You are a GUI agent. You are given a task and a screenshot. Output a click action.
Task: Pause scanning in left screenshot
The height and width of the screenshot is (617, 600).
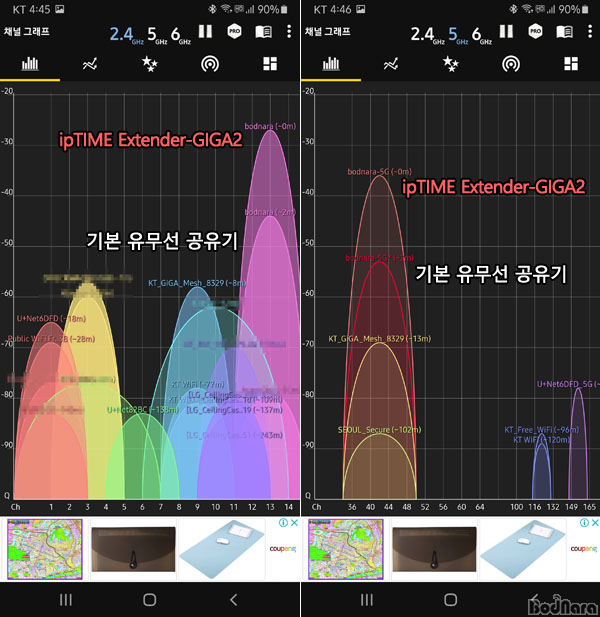pos(205,31)
